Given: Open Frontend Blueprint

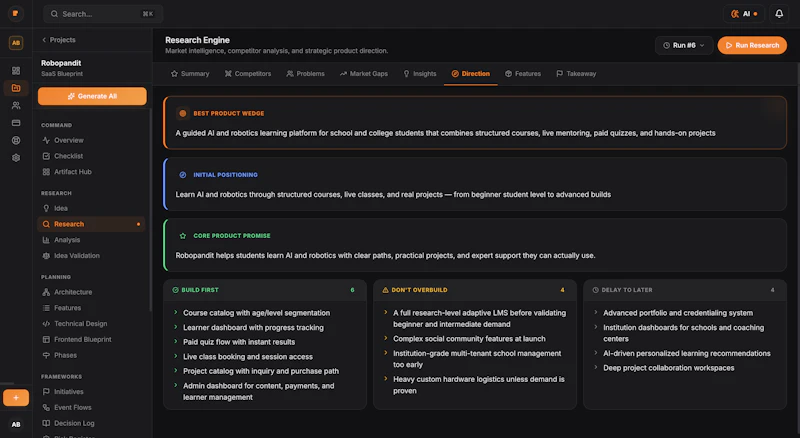Looking at the screenshot, I should (x=92, y=339).
